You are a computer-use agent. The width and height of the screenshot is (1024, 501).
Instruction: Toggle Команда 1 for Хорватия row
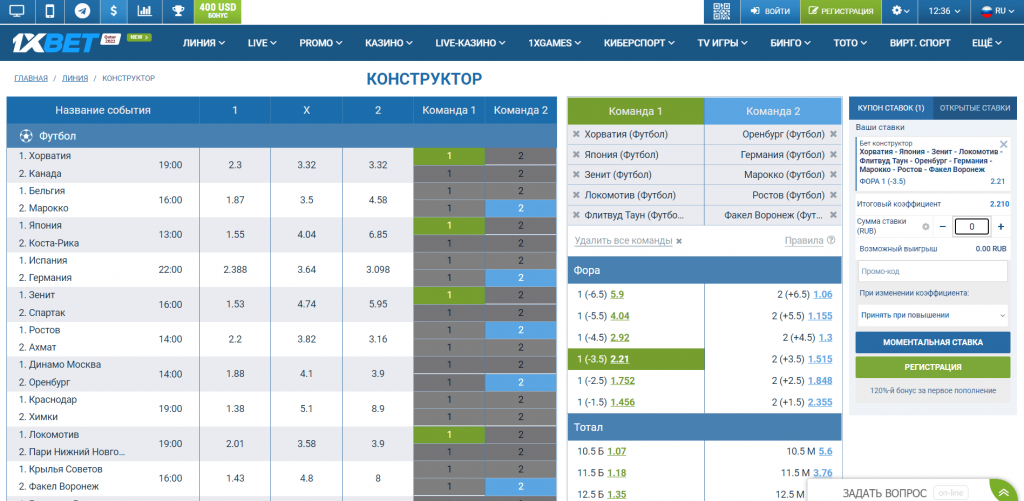[x=449, y=156]
